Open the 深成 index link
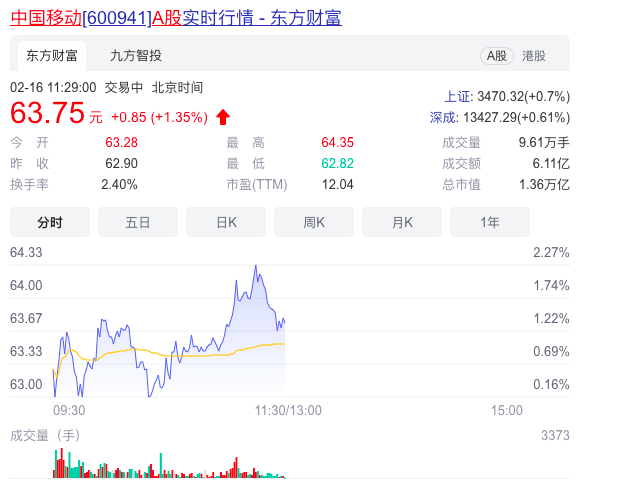 pos(442,118)
